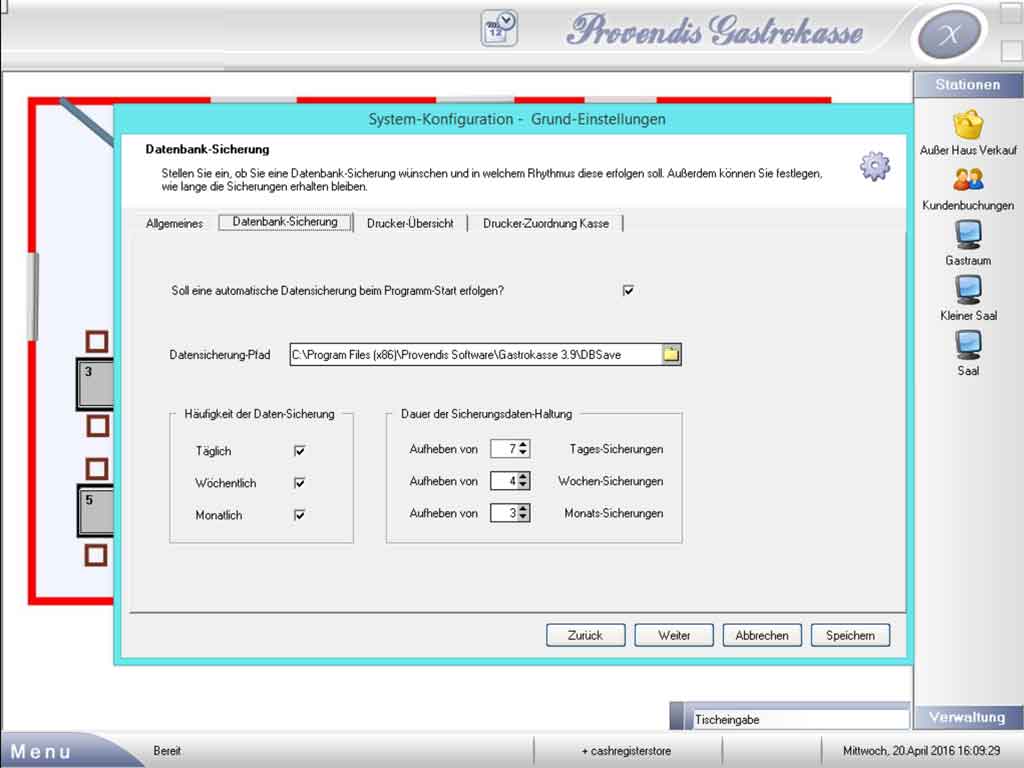This screenshot has height=768, width=1024.
Task: Select the Datenbank-Sicherung tab
Action: (x=285, y=222)
